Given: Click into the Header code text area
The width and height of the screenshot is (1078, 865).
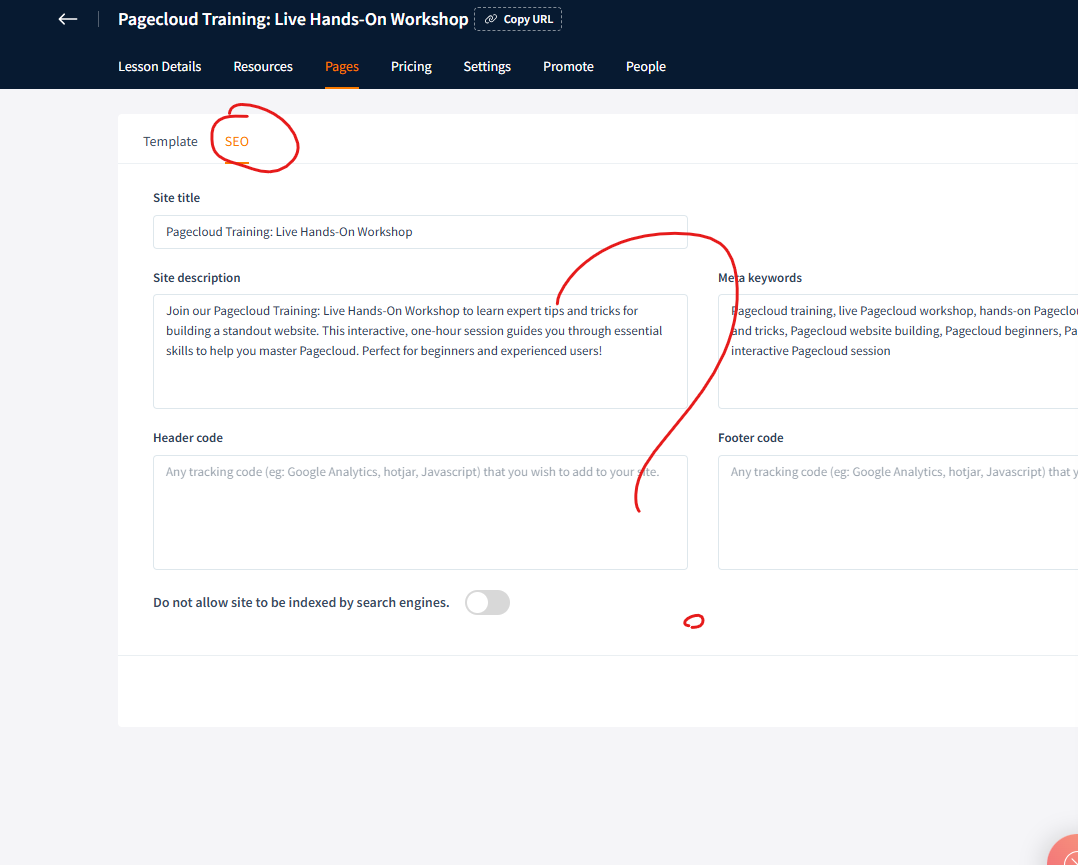Looking at the screenshot, I should coord(420,512).
